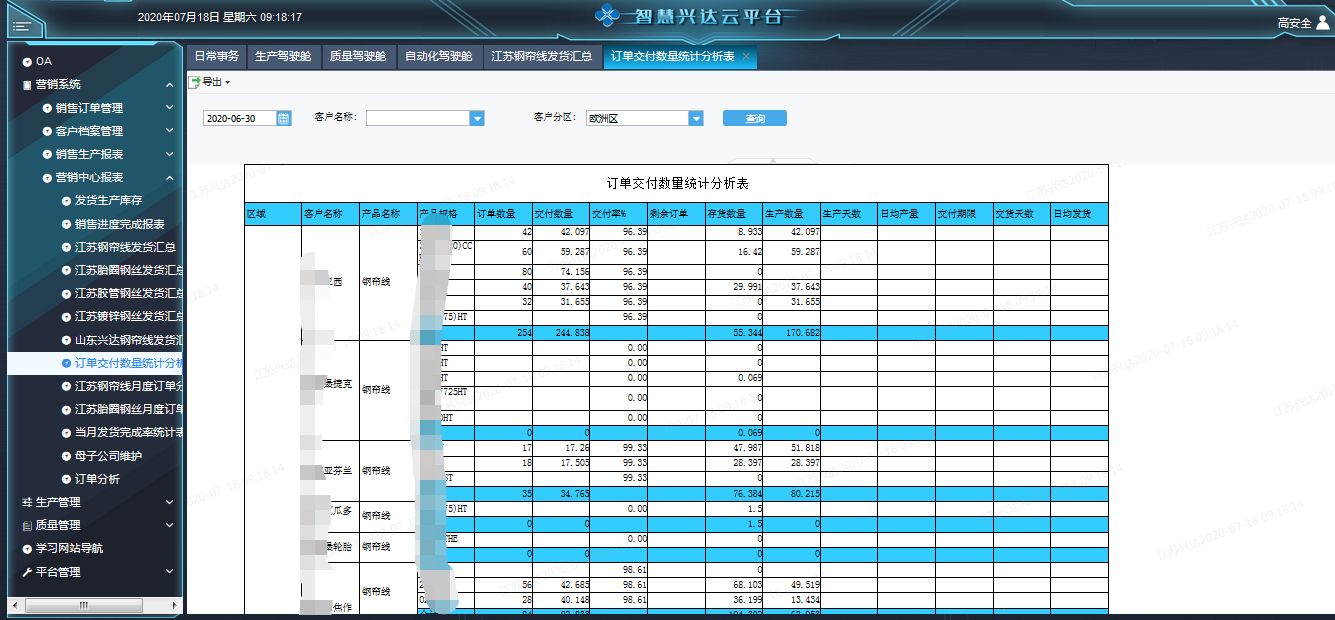Screen dimensions: 1335x620
Task: Open the user profile icon beside 高安全
Action: (1323, 23)
